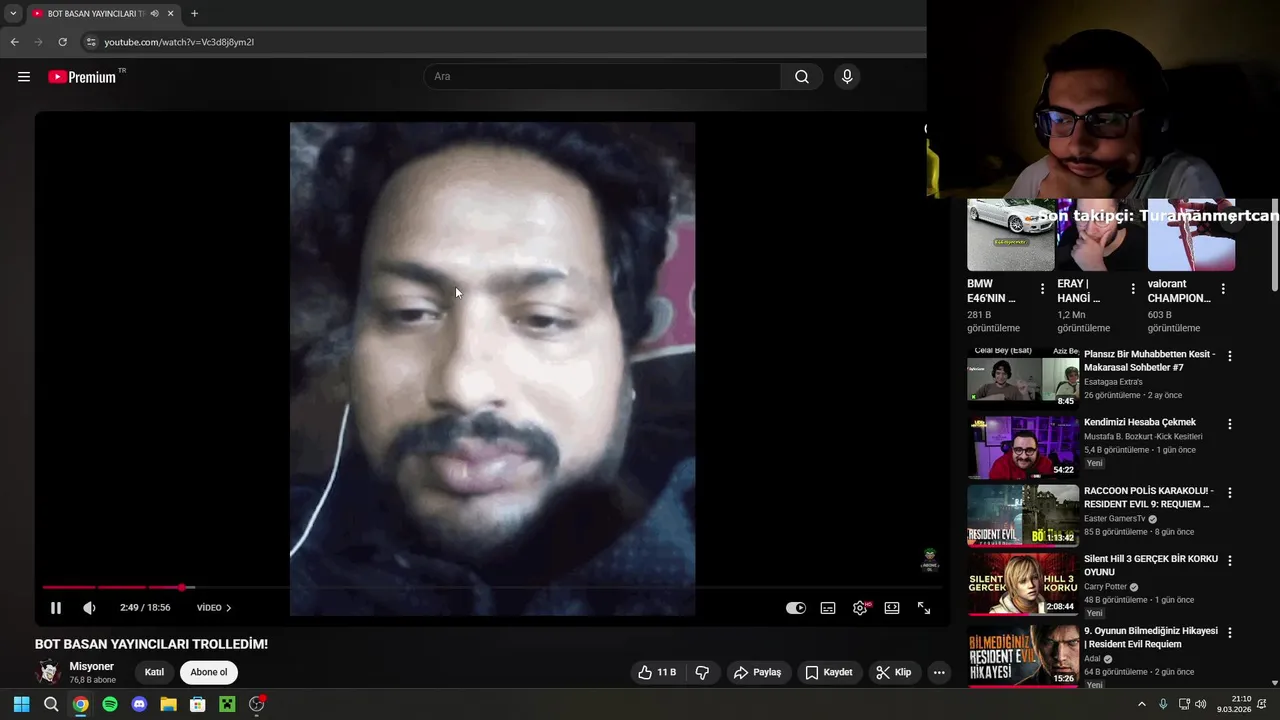Enter fullscreen mode
Image resolution: width=1280 pixels, height=720 pixels.
[x=924, y=608]
